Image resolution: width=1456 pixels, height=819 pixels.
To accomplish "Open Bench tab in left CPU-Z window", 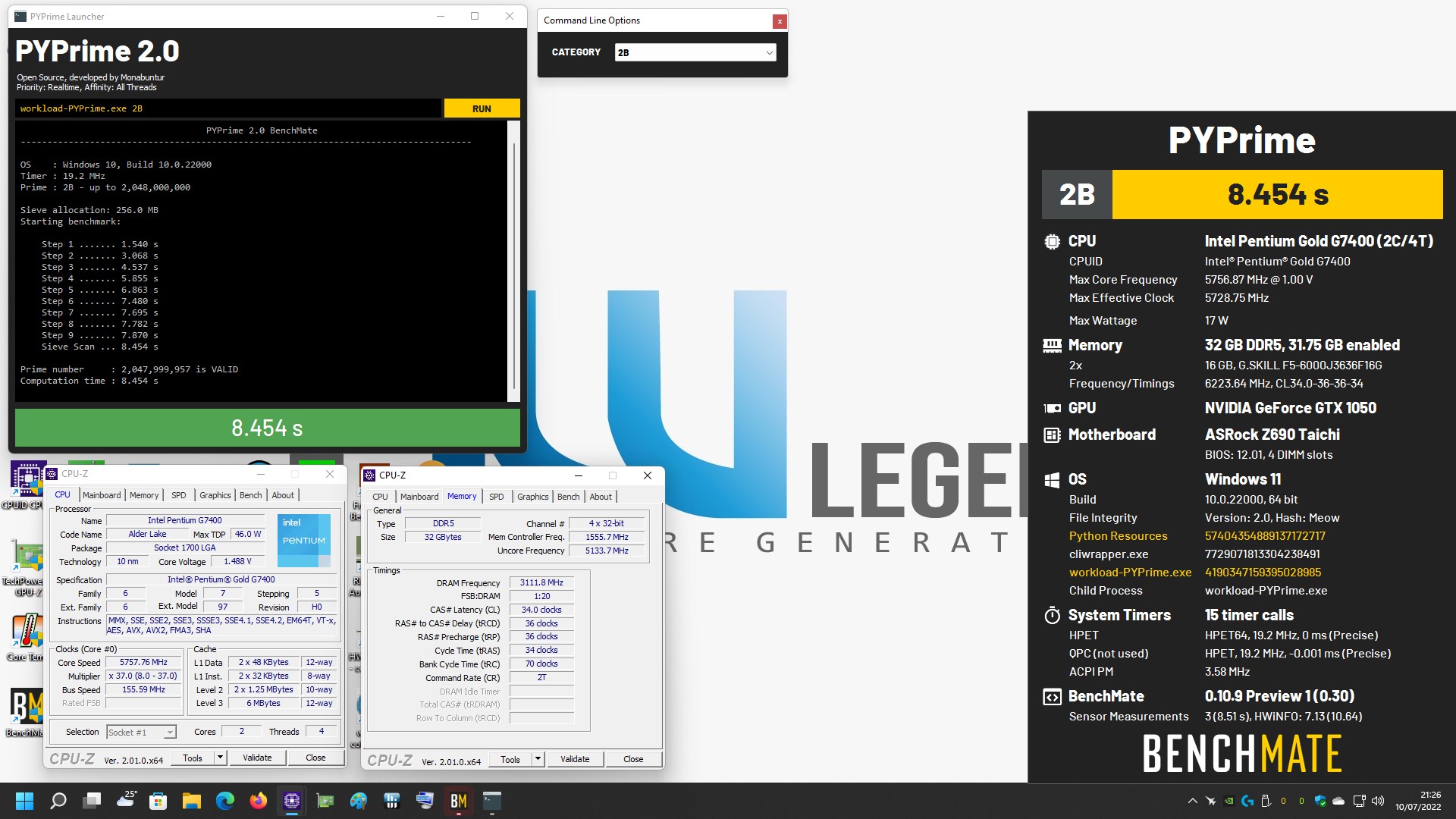I will point(251,495).
